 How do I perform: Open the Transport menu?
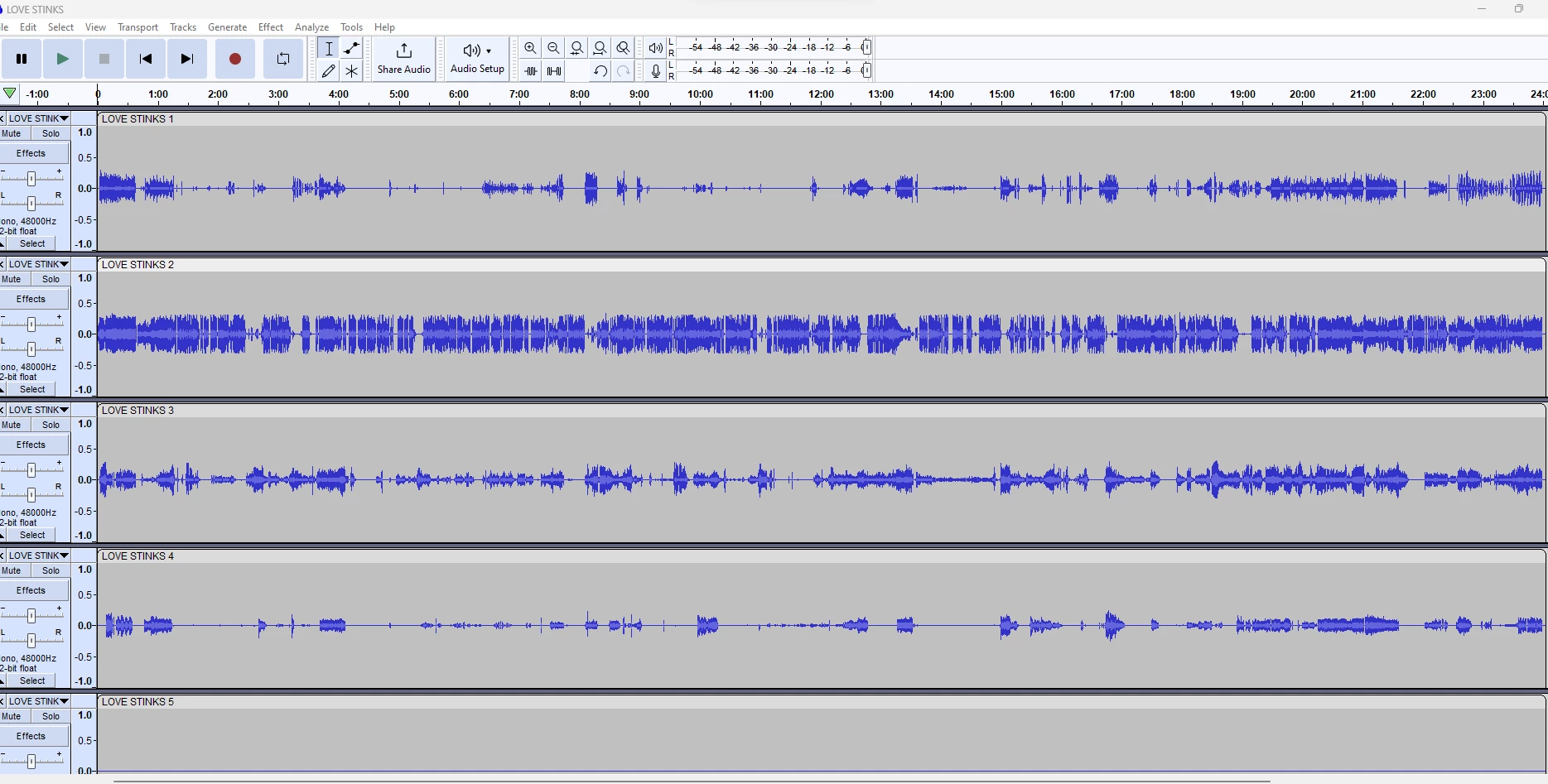pos(137,27)
